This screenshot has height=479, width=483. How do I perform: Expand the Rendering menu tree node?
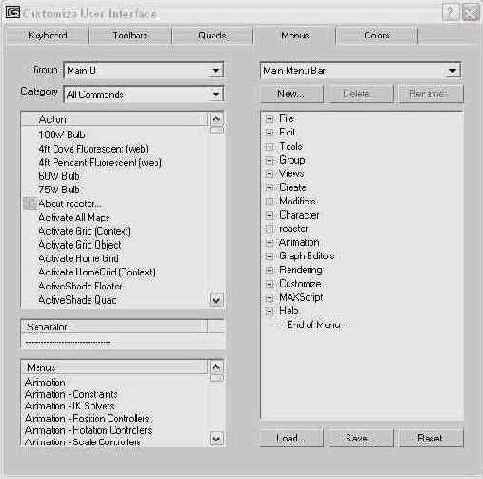pos(270,270)
